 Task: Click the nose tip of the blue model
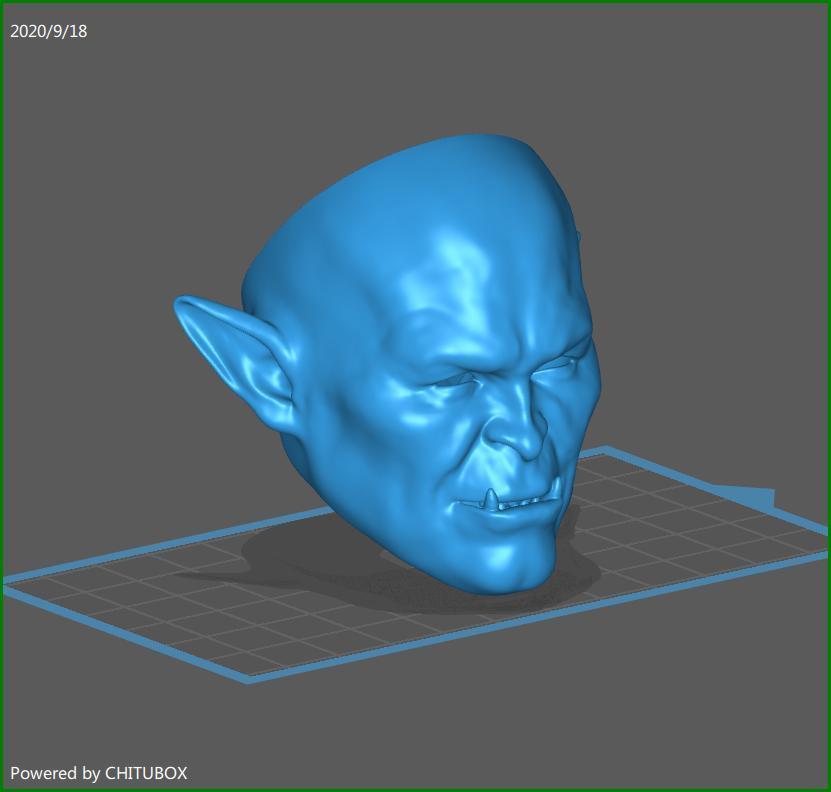(525, 446)
